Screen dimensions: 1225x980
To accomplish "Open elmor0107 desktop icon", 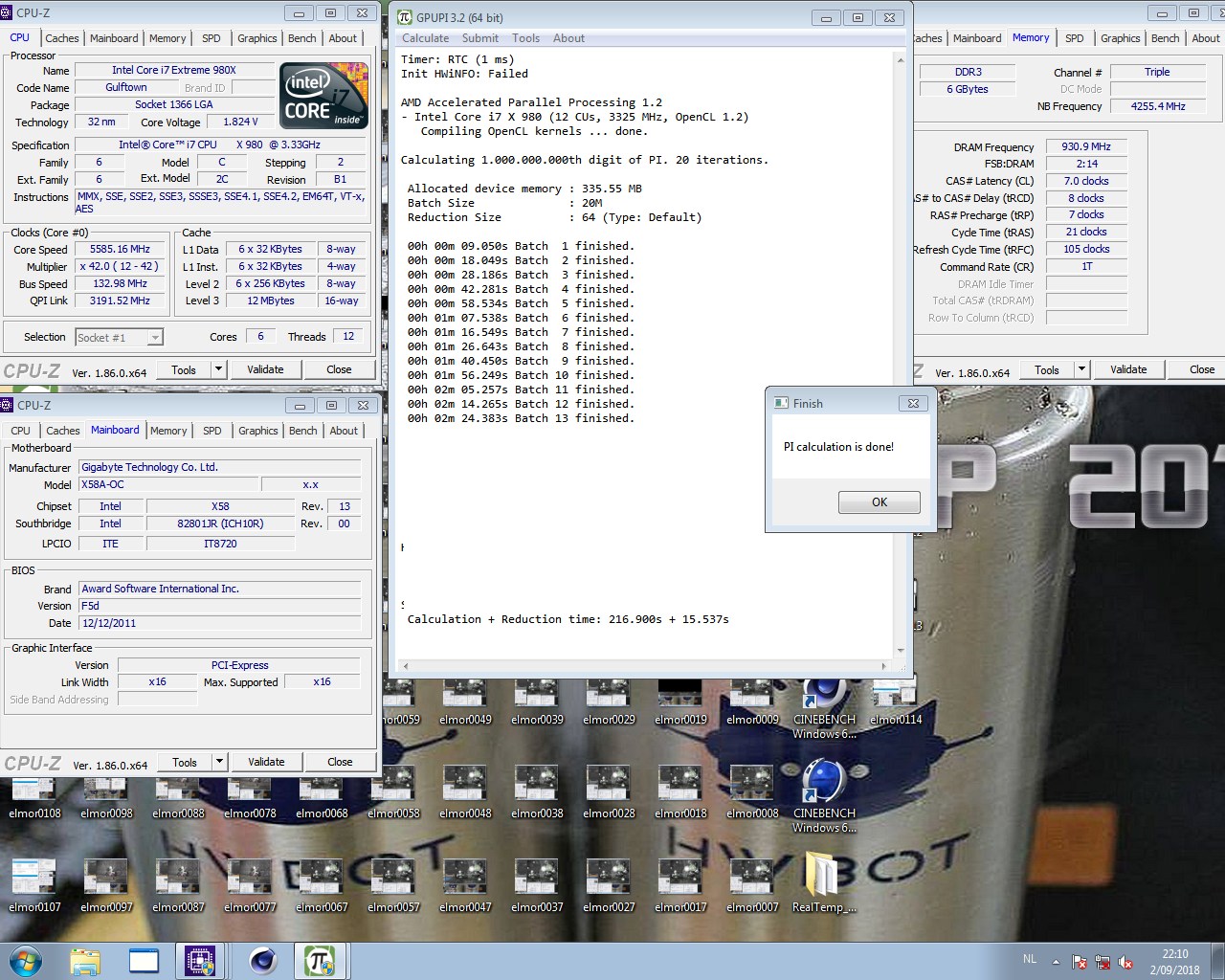I will (x=34, y=885).
